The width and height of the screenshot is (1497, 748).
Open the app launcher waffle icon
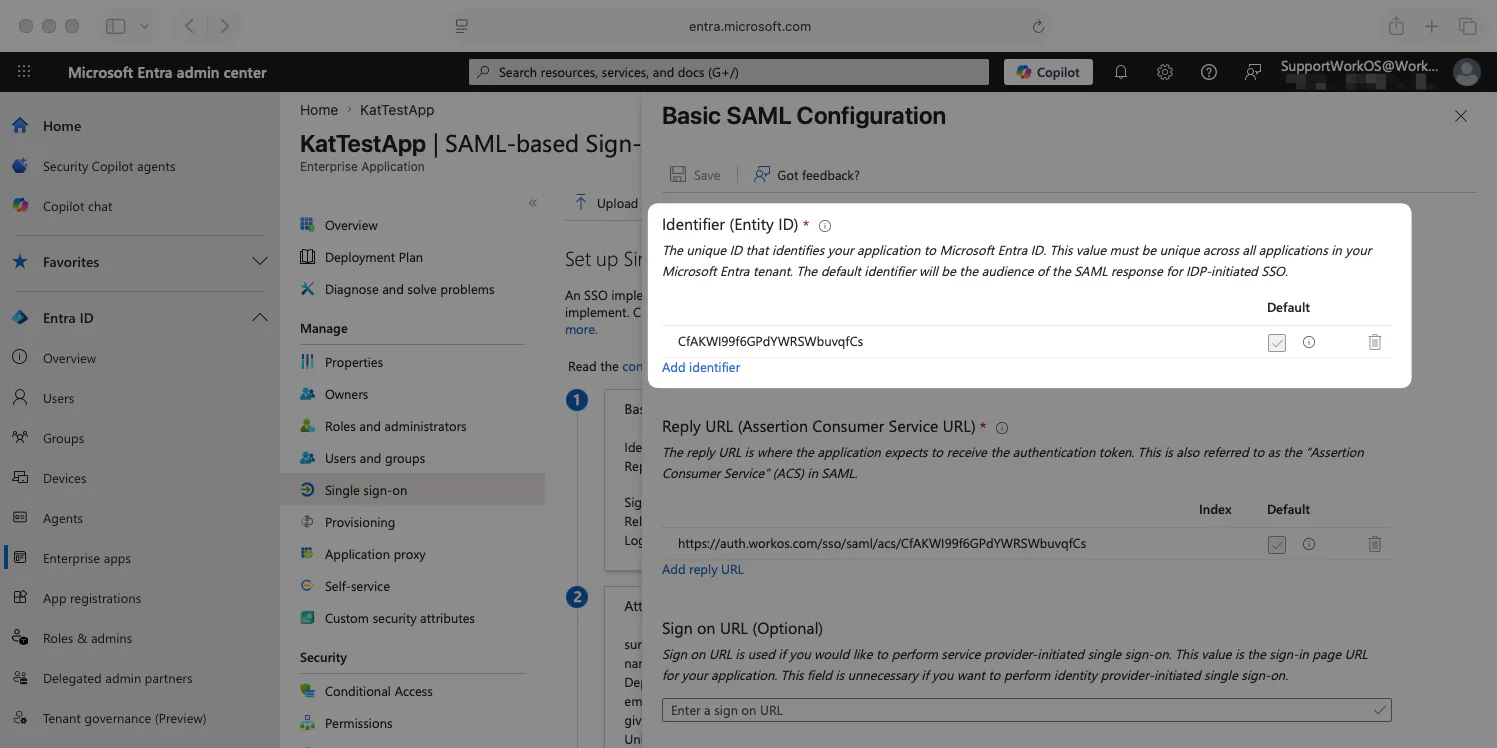(24, 72)
